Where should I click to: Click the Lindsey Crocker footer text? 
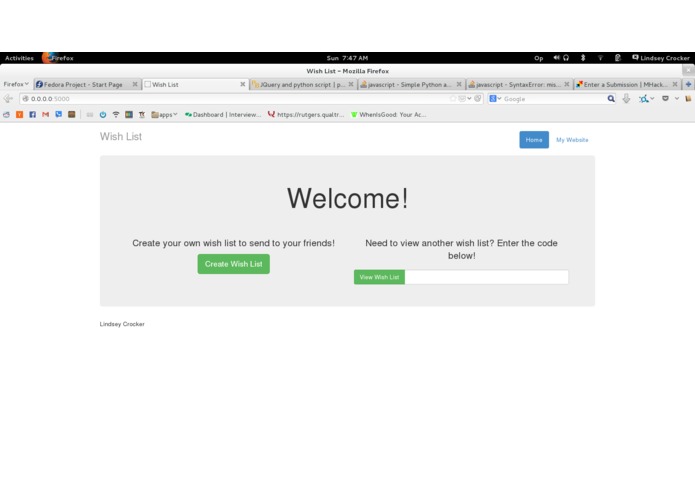pos(122,324)
